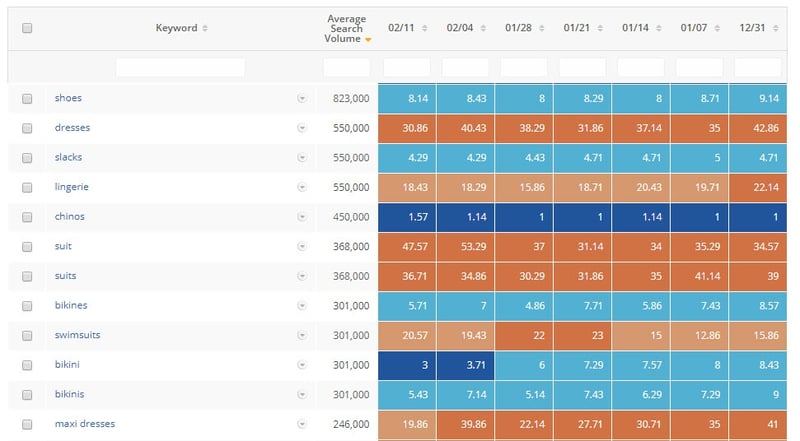Open the suits row dropdown arrow

click(302, 276)
